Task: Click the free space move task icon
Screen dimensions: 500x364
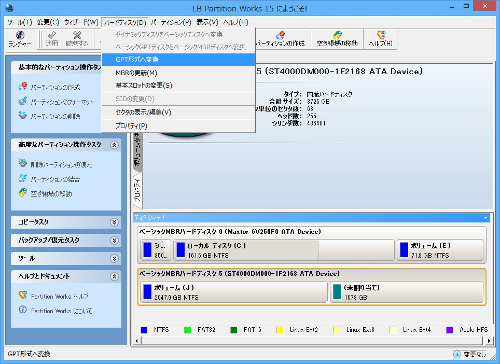Action: 23,192
